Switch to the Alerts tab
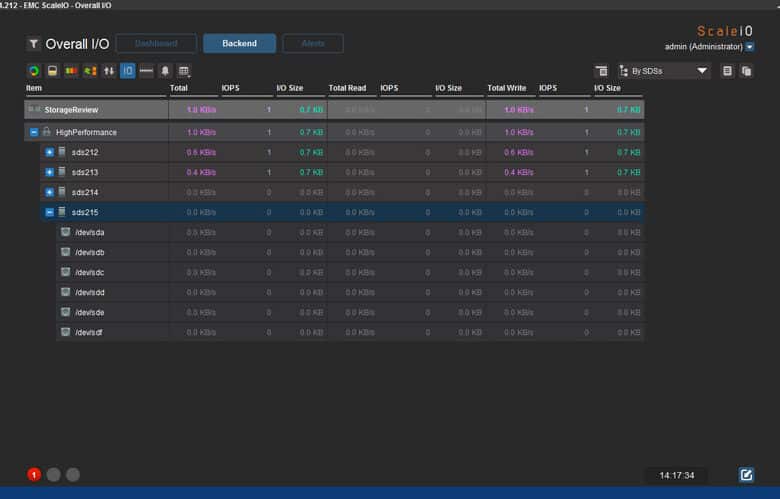Screen dimensions: 780x499 tap(313, 43)
